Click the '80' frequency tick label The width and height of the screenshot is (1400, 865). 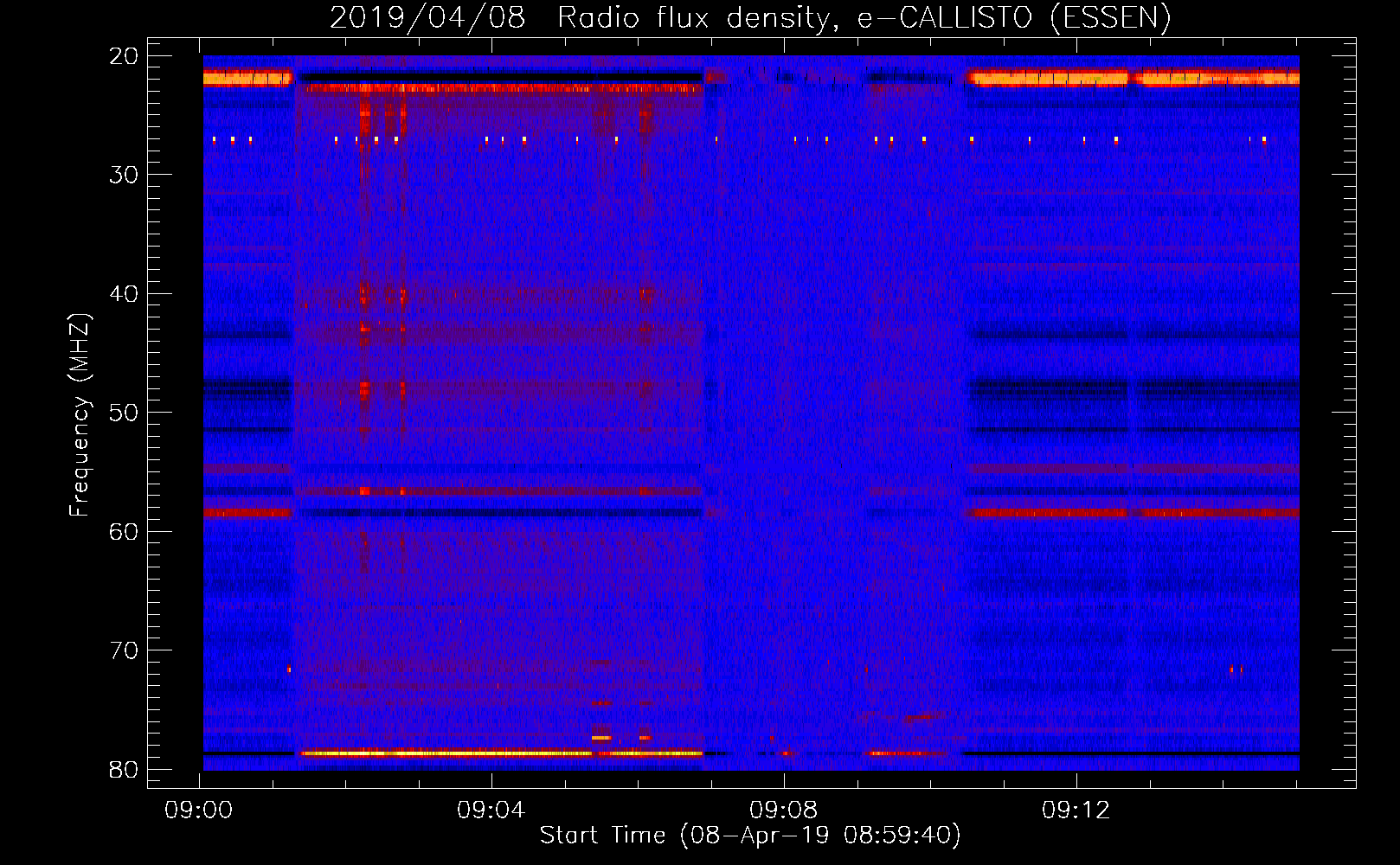pyautogui.click(x=124, y=769)
